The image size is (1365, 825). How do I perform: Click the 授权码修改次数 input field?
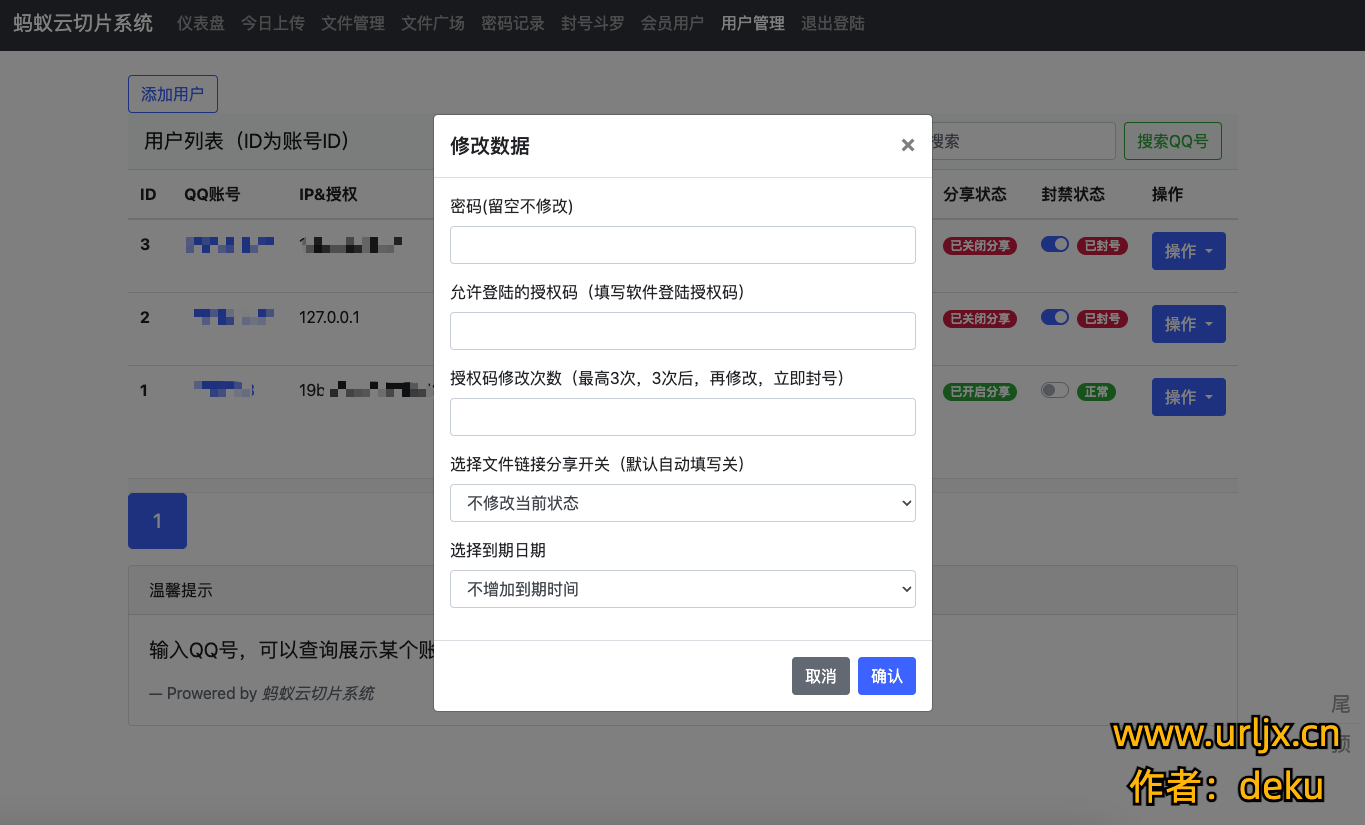pyautogui.click(x=683, y=417)
